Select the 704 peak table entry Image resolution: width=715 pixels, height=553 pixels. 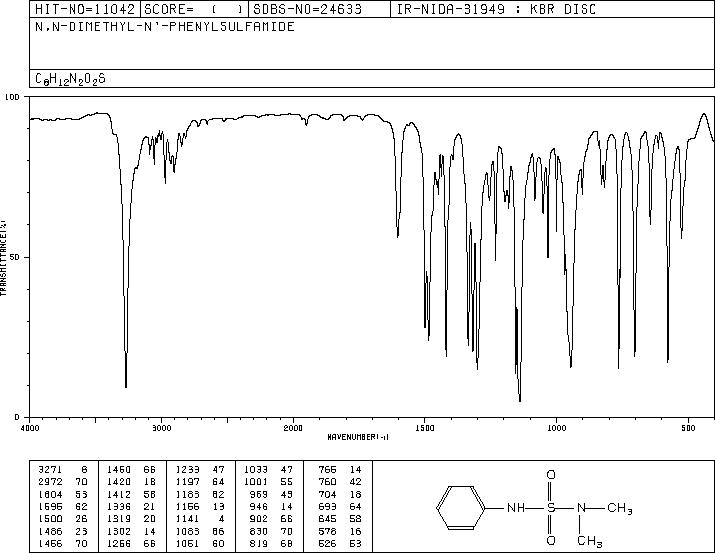[340, 495]
